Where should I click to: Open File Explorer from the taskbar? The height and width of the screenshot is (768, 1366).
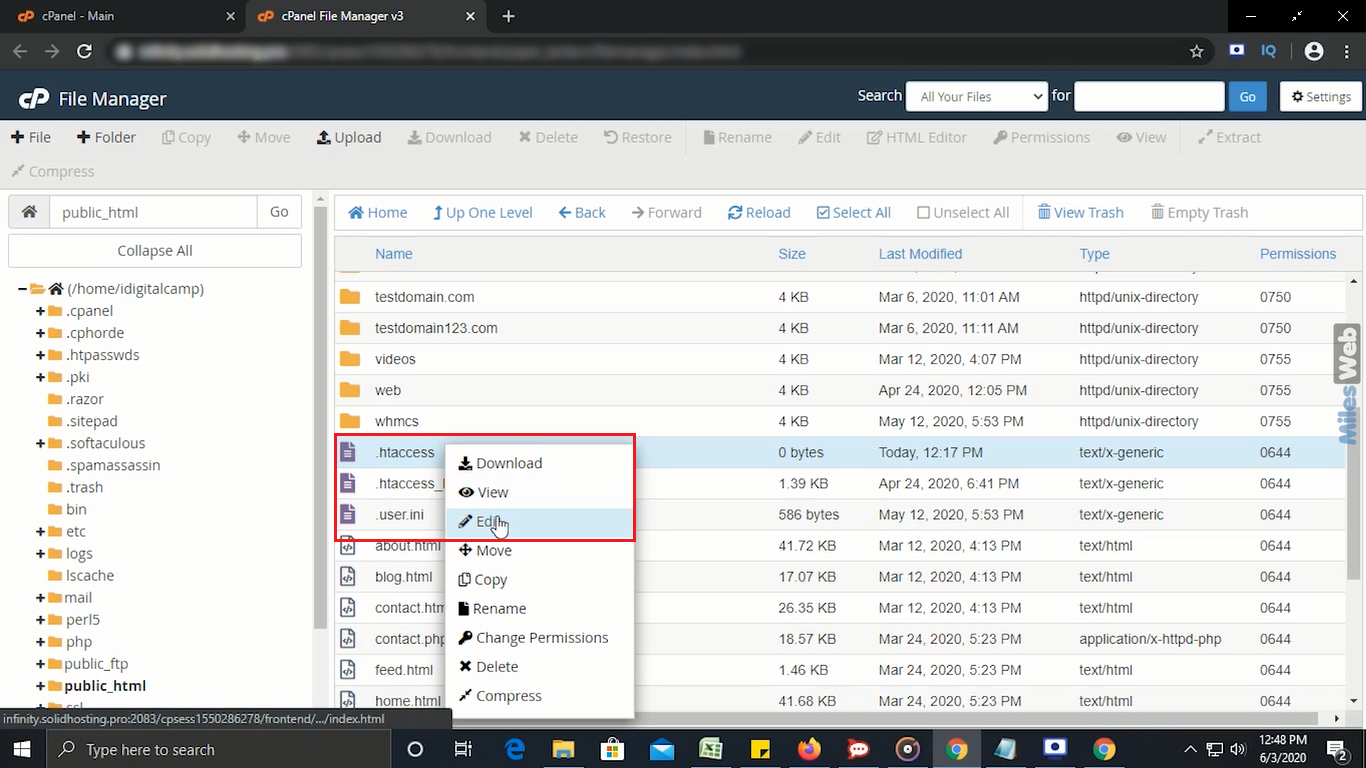(x=563, y=749)
